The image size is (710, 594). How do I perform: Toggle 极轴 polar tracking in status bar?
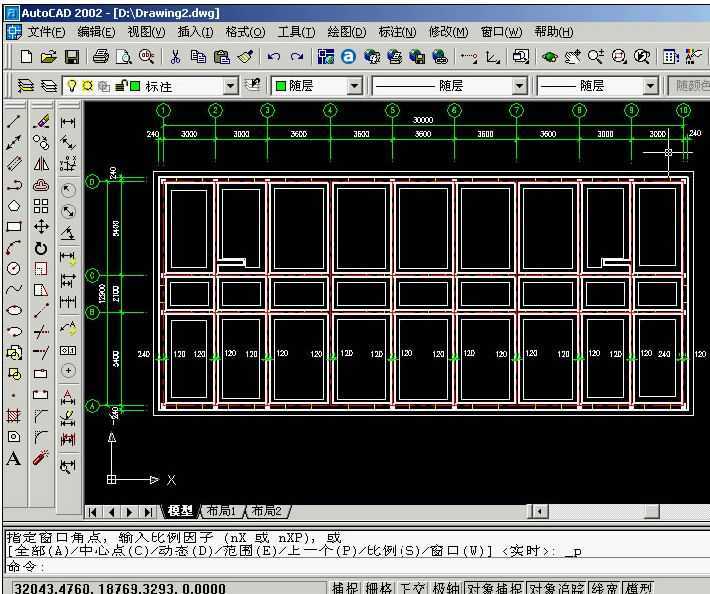click(x=446, y=587)
